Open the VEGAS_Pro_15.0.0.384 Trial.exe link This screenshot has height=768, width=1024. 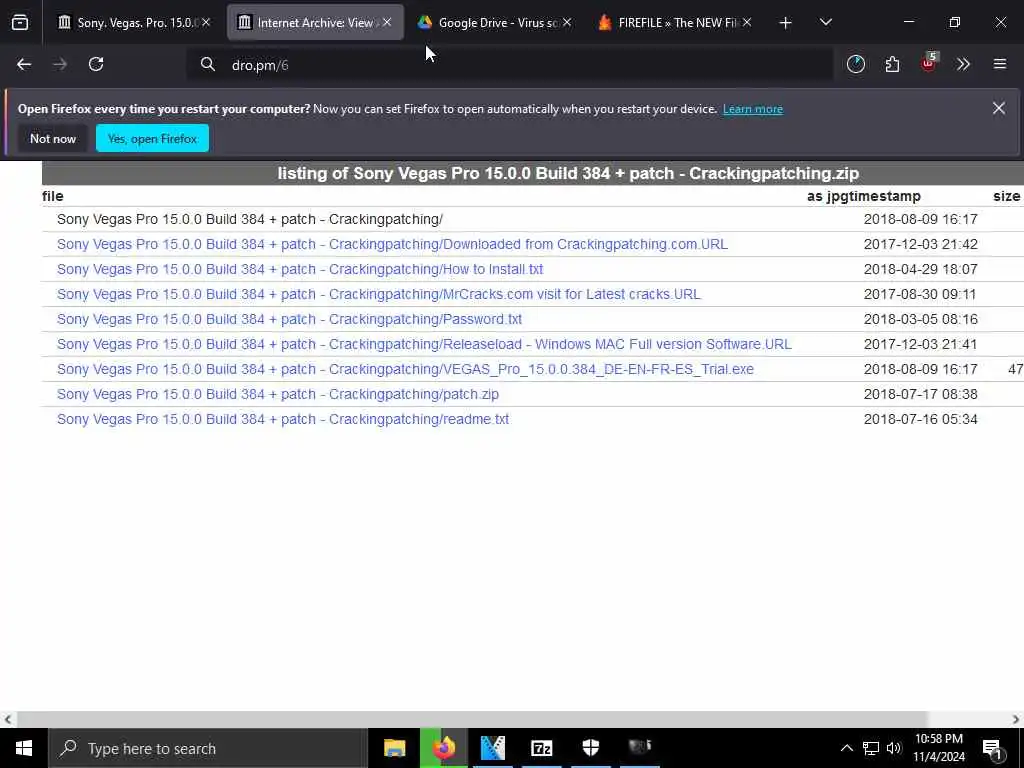point(405,369)
